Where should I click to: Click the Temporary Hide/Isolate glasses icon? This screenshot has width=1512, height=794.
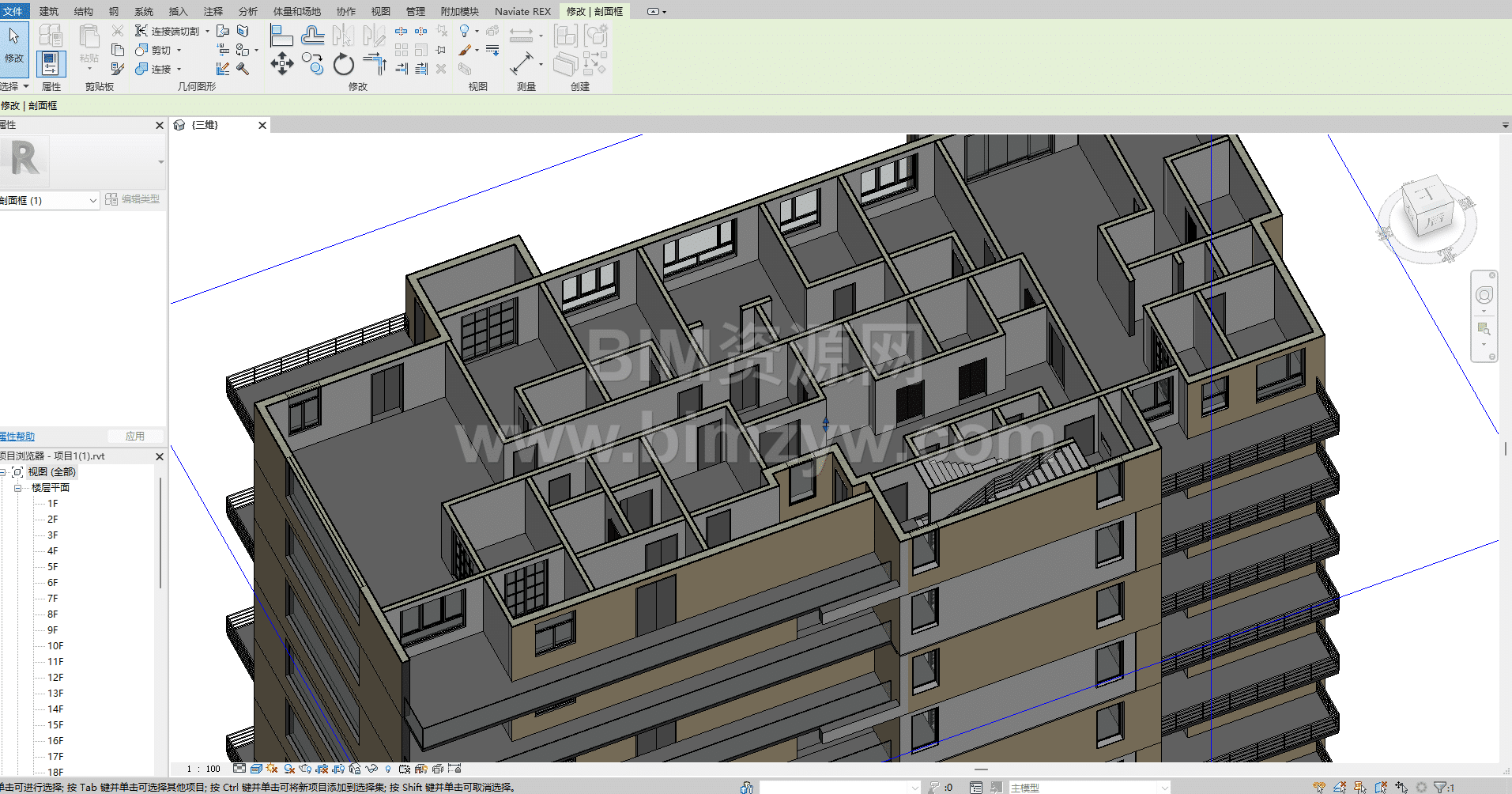tap(371, 769)
